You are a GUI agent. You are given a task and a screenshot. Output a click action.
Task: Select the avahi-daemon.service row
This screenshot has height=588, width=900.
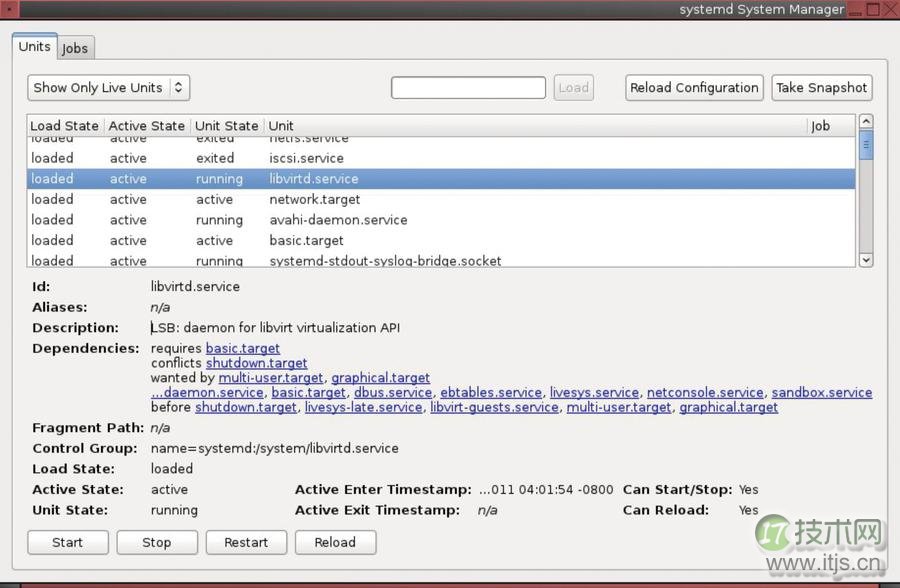click(x=441, y=220)
